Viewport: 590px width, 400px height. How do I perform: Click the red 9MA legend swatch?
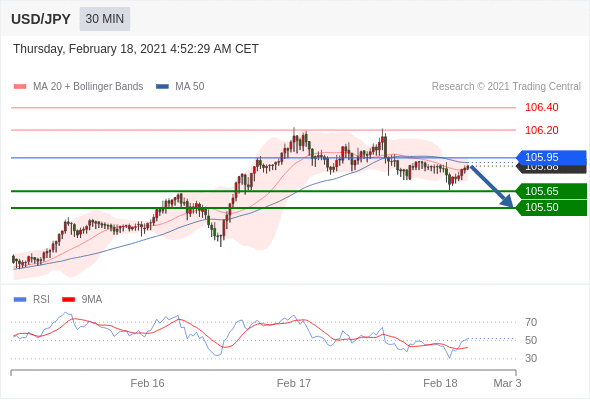pos(68,300)
